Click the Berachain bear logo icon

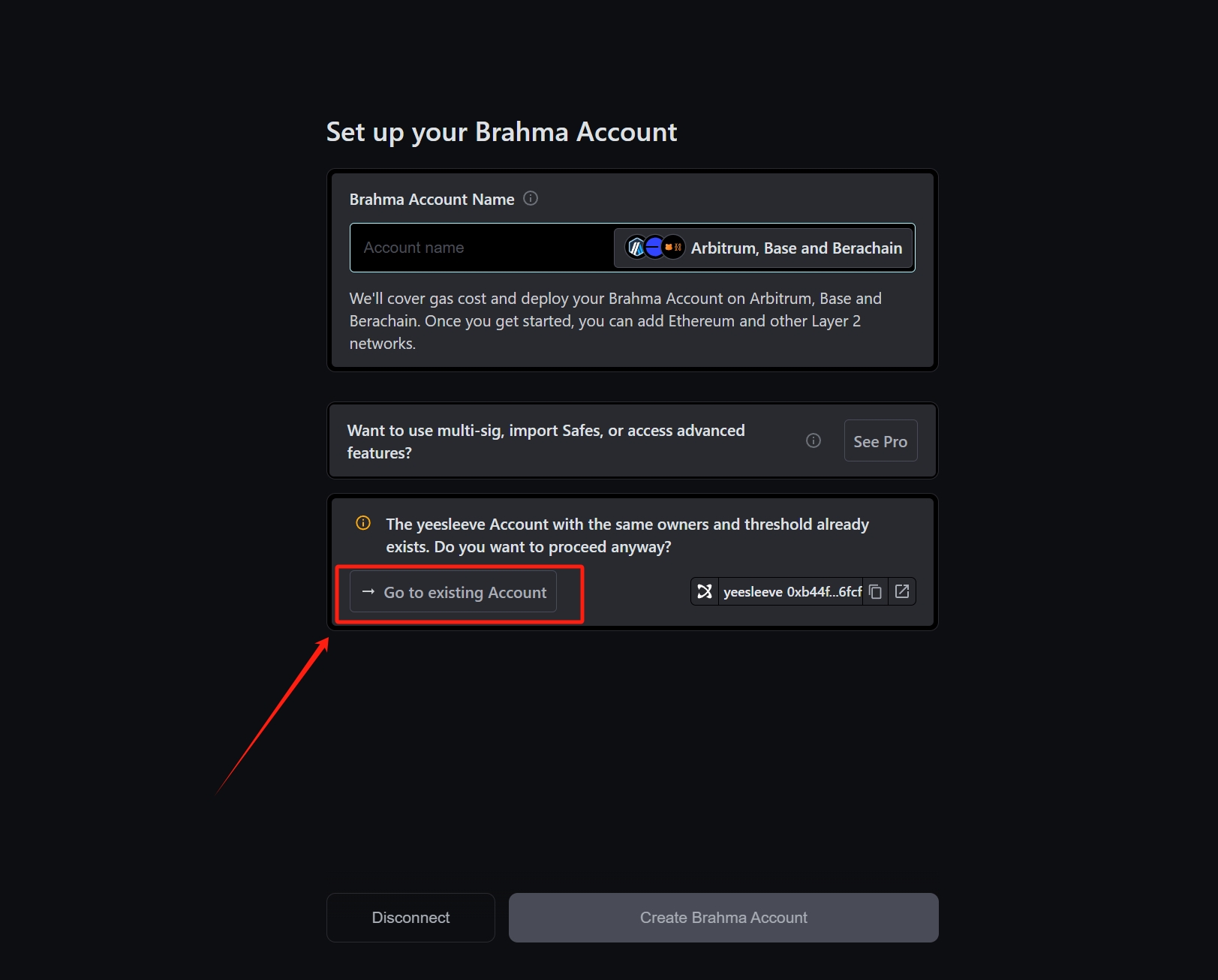pos(673,247)
